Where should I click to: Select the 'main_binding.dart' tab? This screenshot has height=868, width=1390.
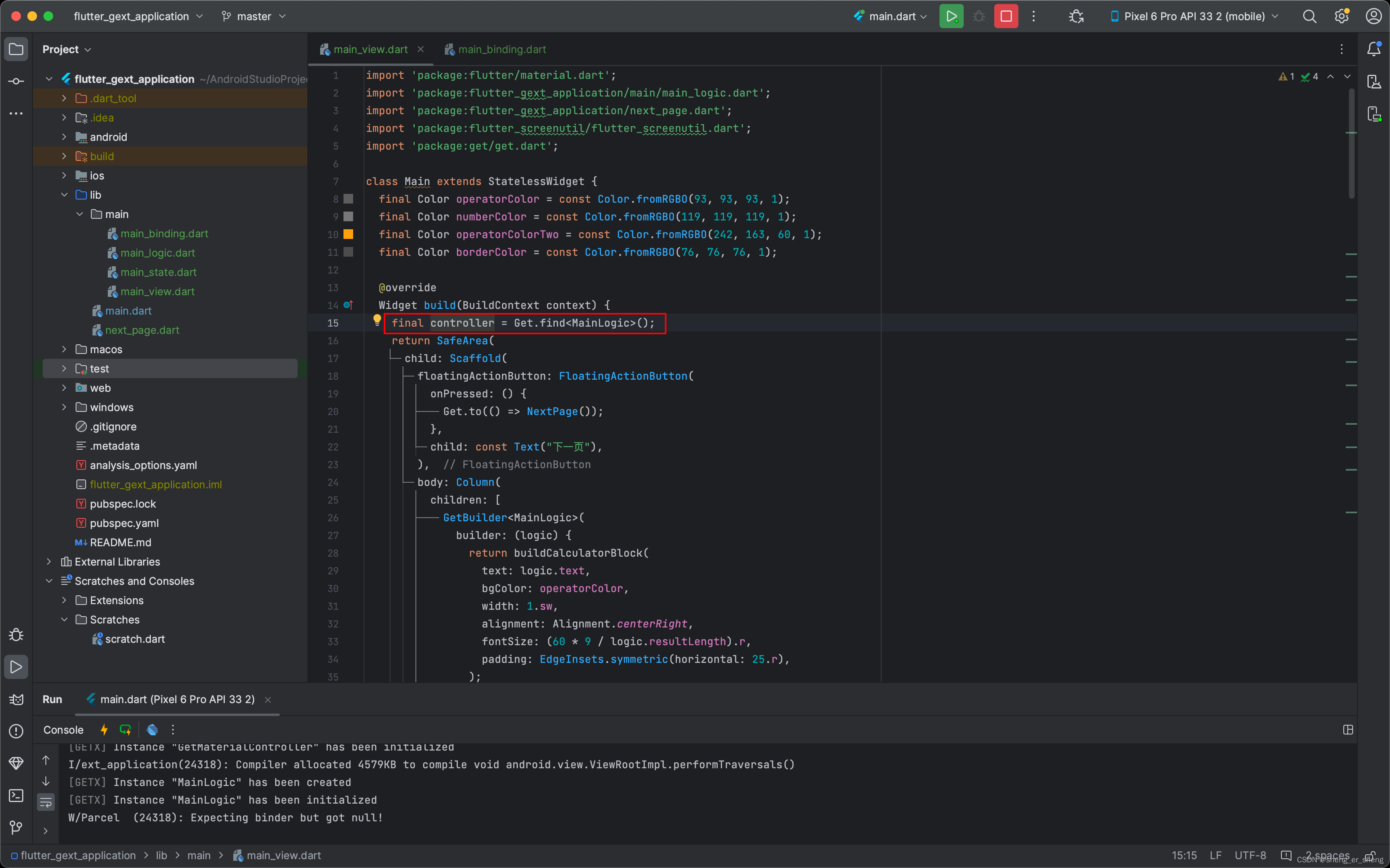pyautogui.click(x=500, y=49)
